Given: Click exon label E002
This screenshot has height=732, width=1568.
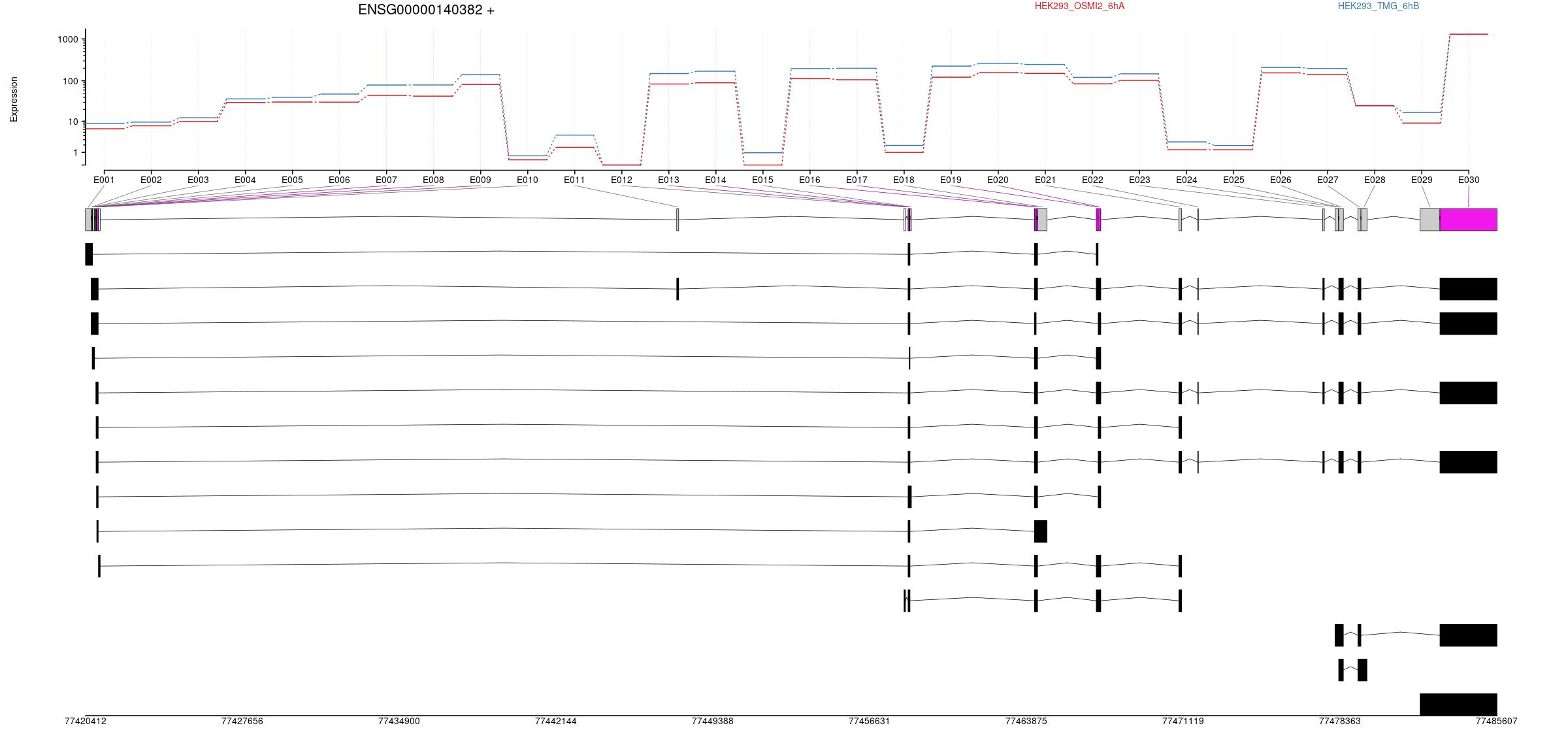Looking at the screenshot, I should tap(151, 180).
